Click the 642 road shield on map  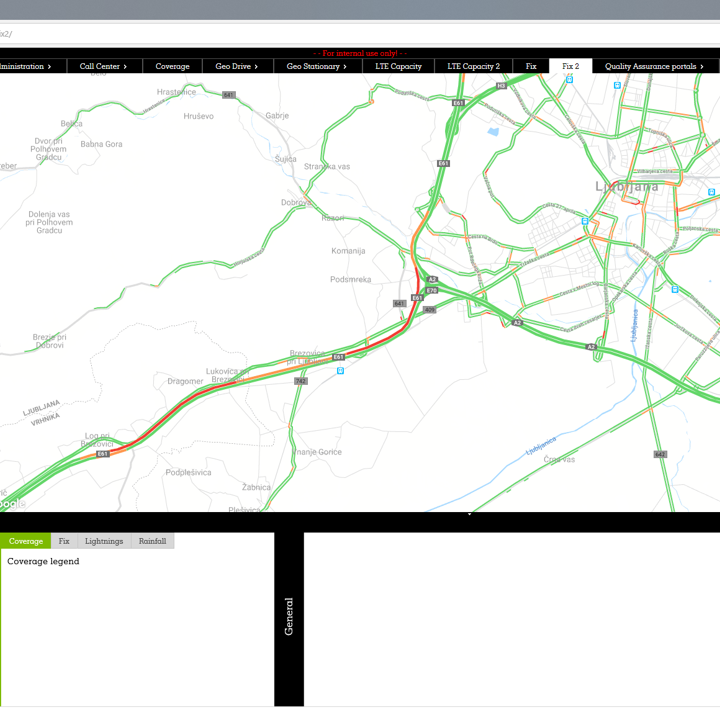pos(660,454)
